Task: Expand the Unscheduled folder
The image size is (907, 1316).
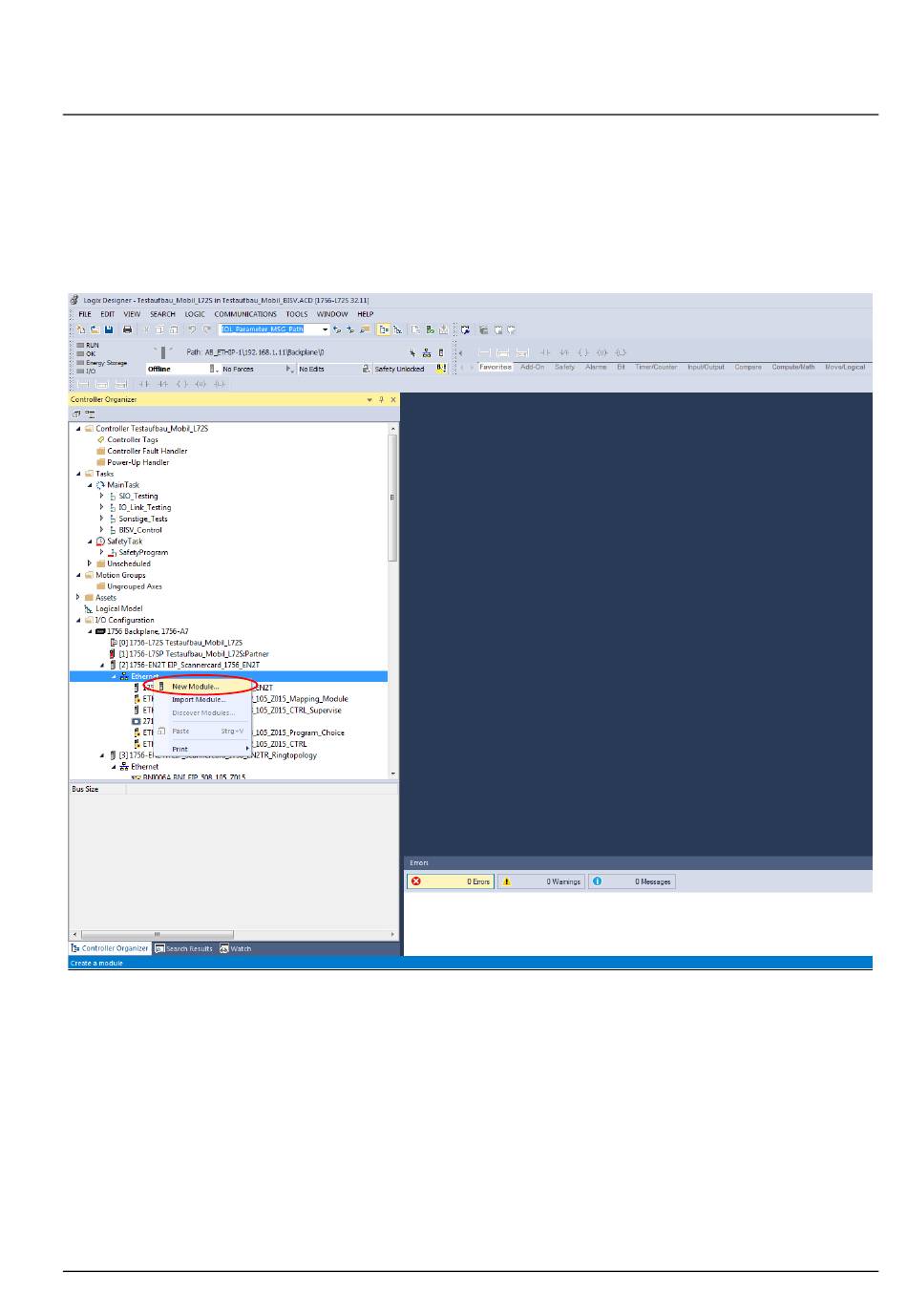Action: (x=90, y=563)
